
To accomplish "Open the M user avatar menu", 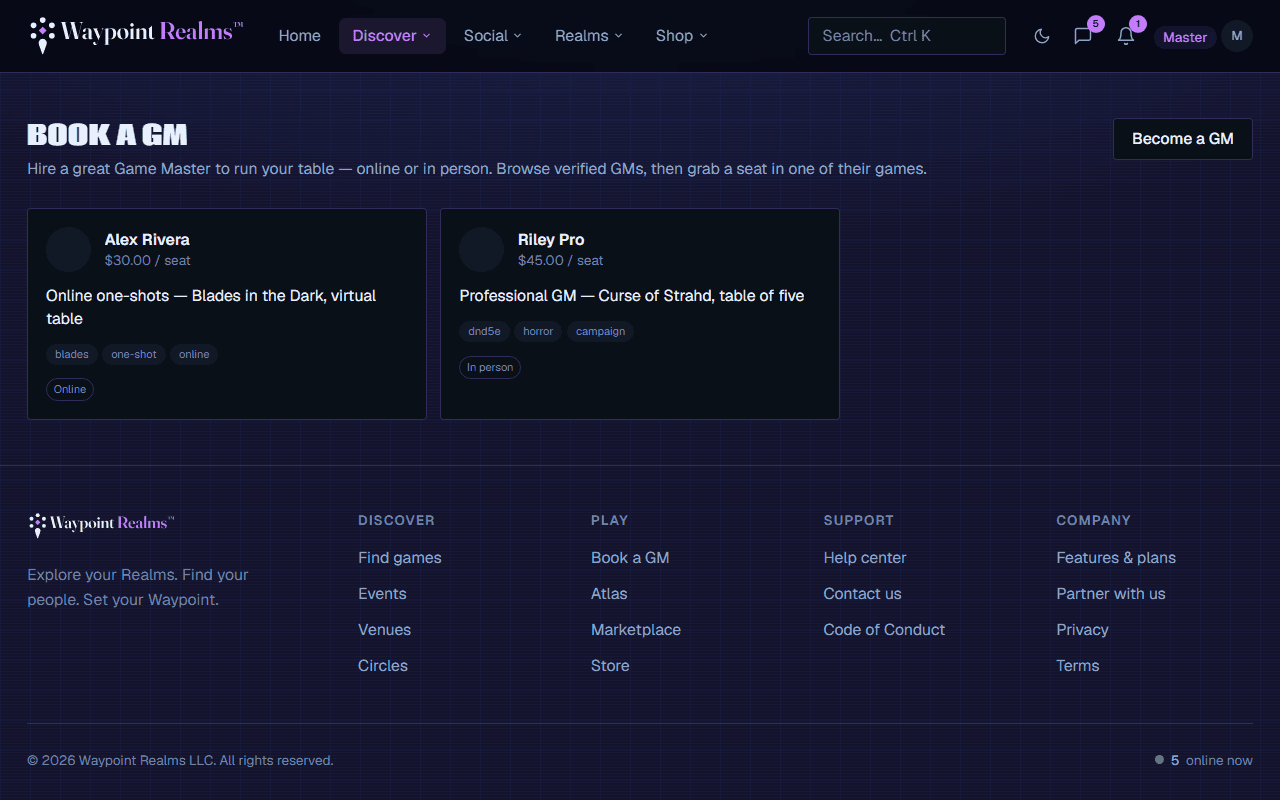I will 1237,36.
